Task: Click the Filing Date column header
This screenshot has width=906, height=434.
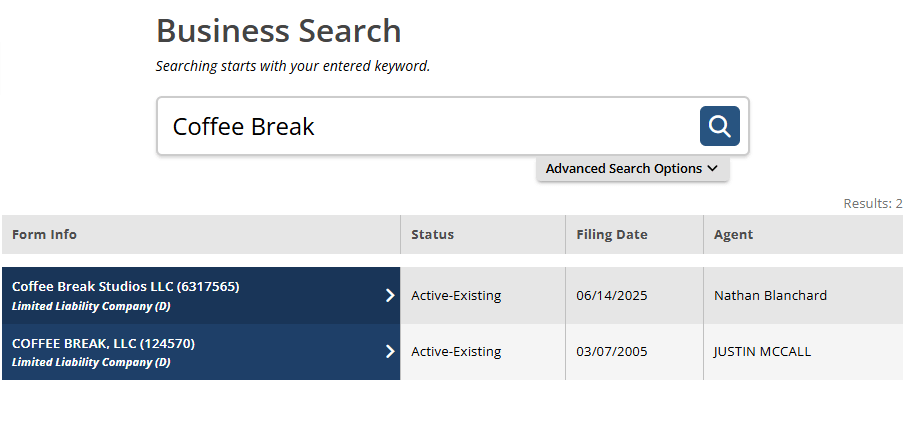Action: click(x=612, y=235)
